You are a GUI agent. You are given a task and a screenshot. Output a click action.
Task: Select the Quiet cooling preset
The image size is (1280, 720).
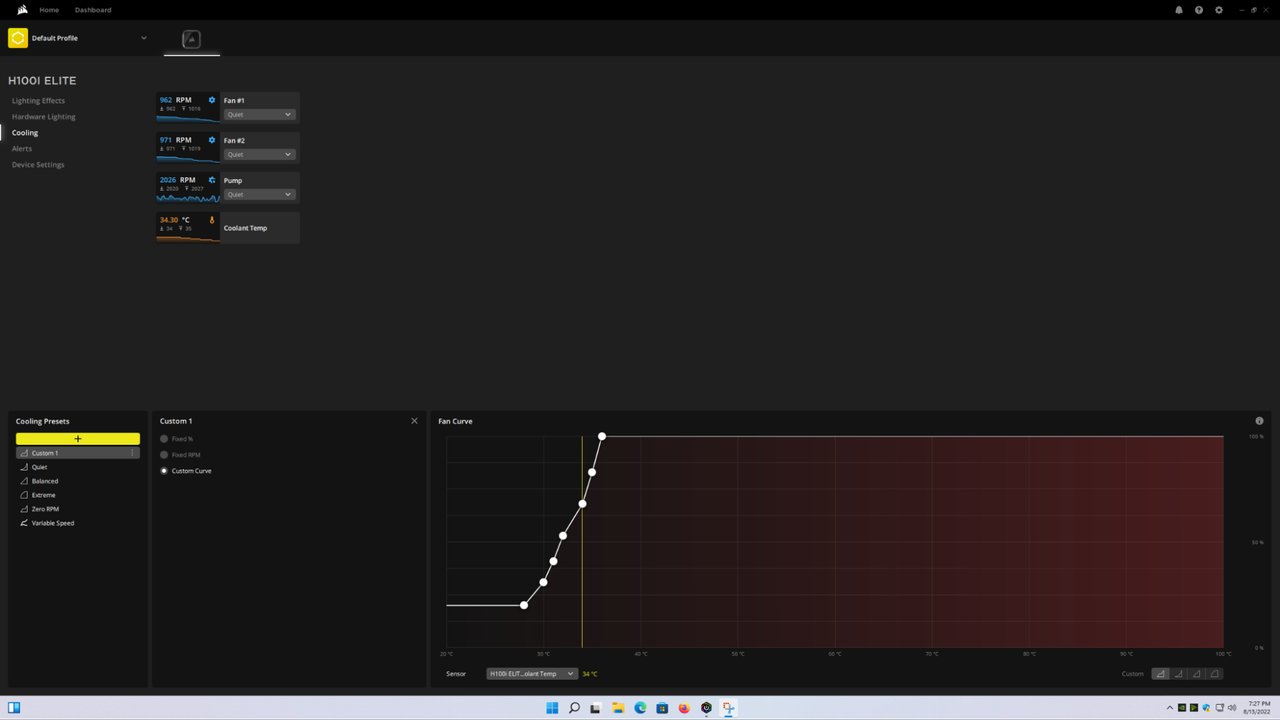coord(78,467)
